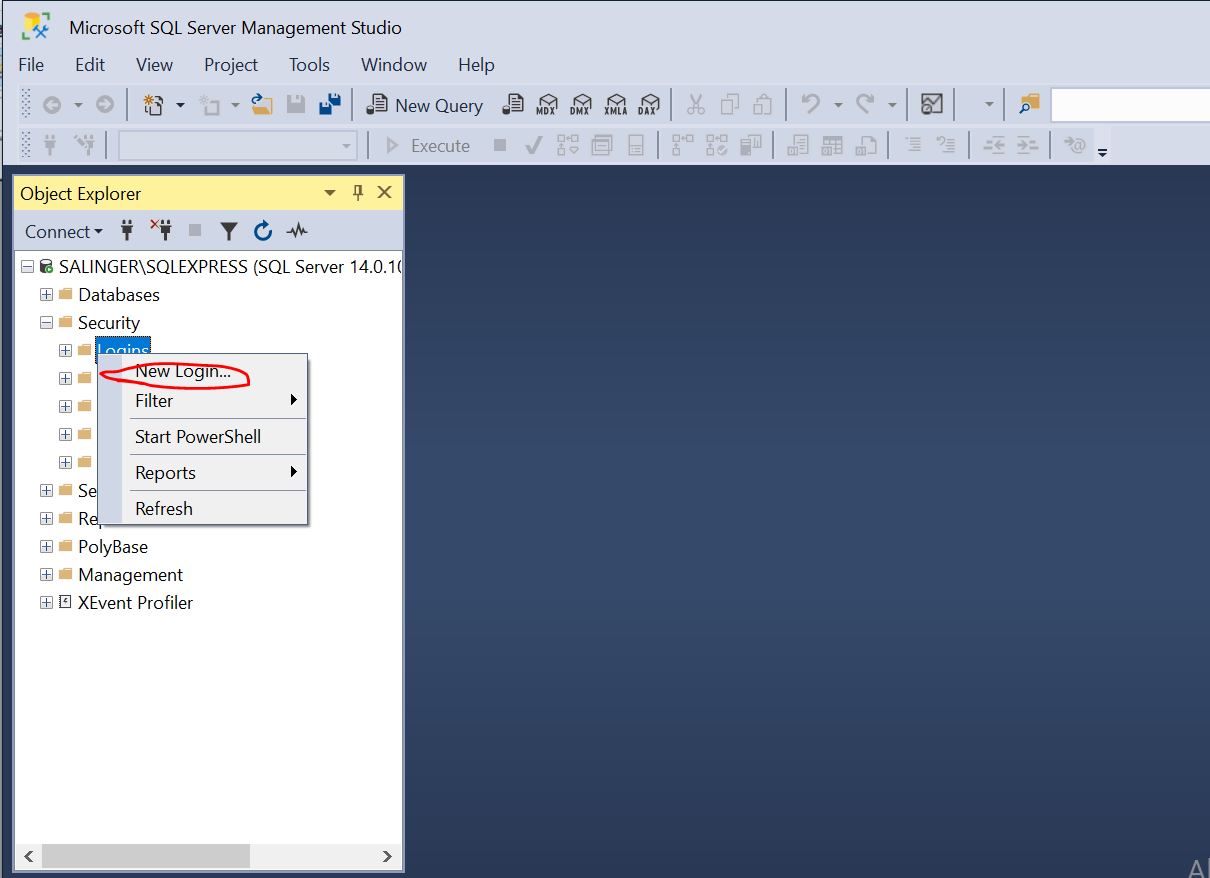
Task: Click the Paste toolbar icon
Action: tap(763, 105)
